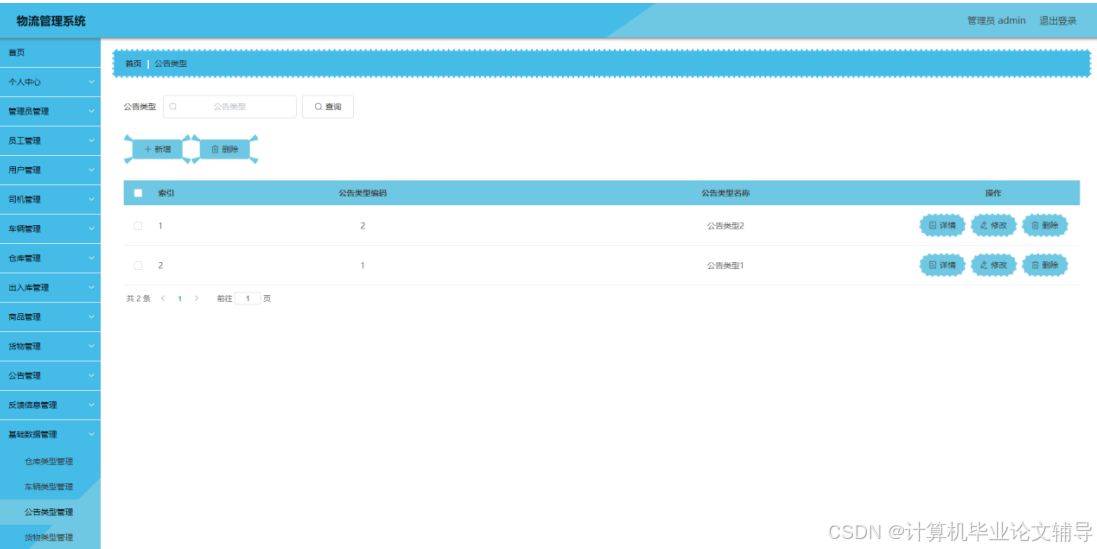Screen dimensions: 1097x549
Task: Click the 新增 add button
Action: coord(157,149)
